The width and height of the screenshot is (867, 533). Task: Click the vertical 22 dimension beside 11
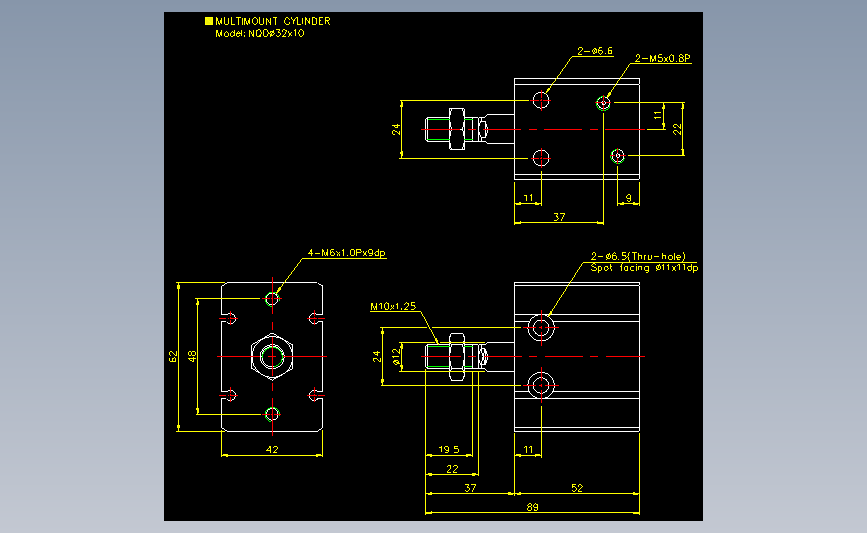click(x=677, y=129)
